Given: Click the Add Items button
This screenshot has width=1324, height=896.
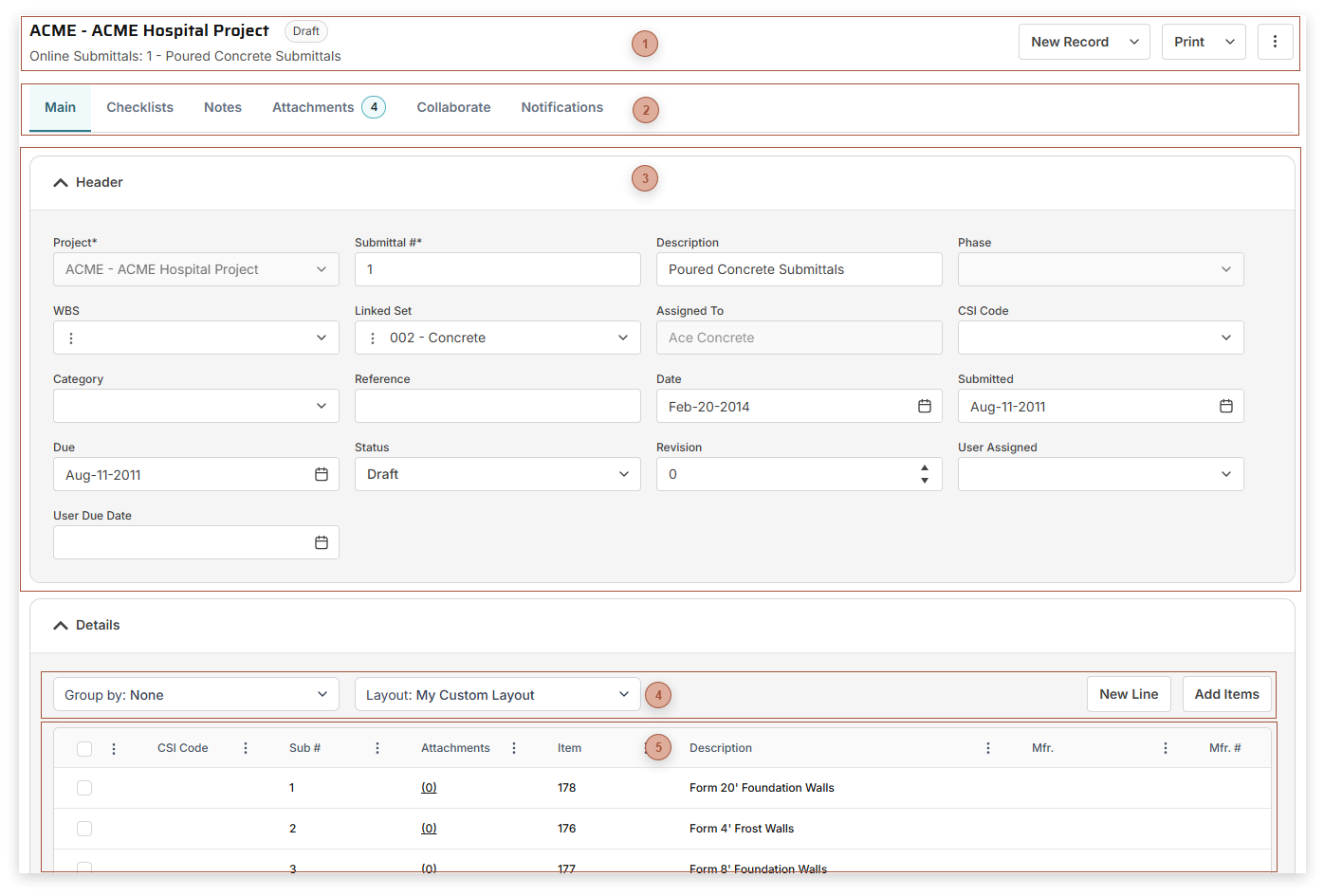Looking at the screenshot, I should pyautogui.click(x=1226, y=694).
